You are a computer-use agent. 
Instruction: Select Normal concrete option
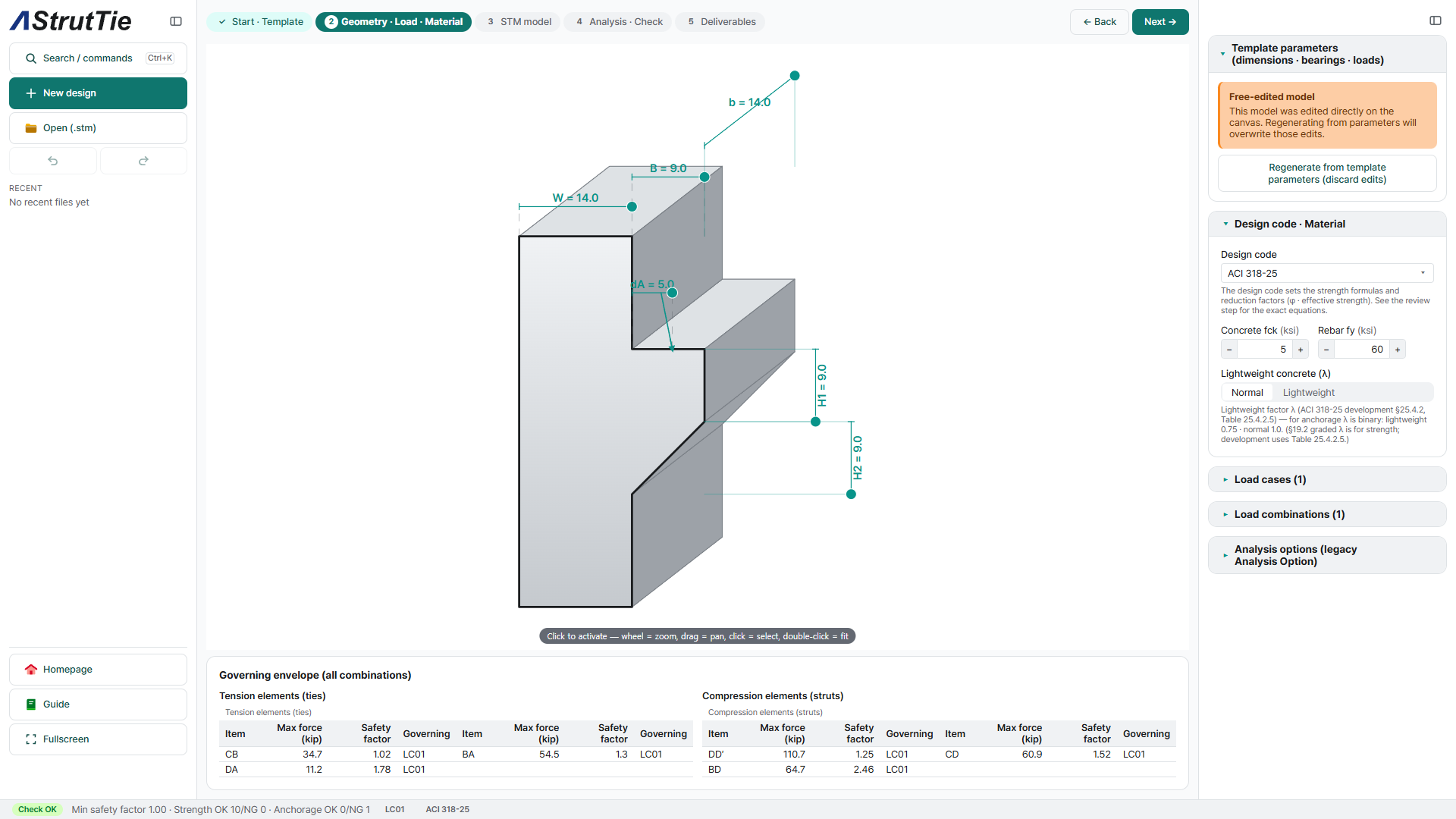point(1247,393)
